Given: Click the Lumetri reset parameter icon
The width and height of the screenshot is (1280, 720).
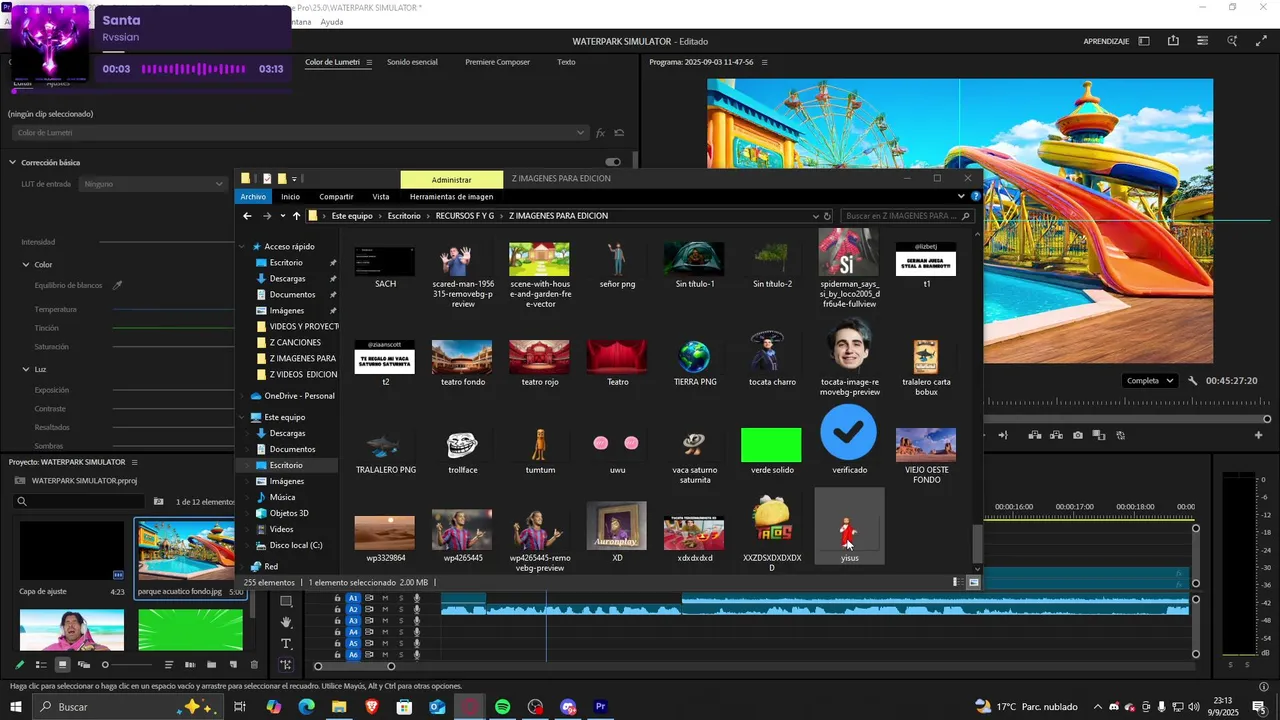Looking at the screenshot, I should (620, 133).
